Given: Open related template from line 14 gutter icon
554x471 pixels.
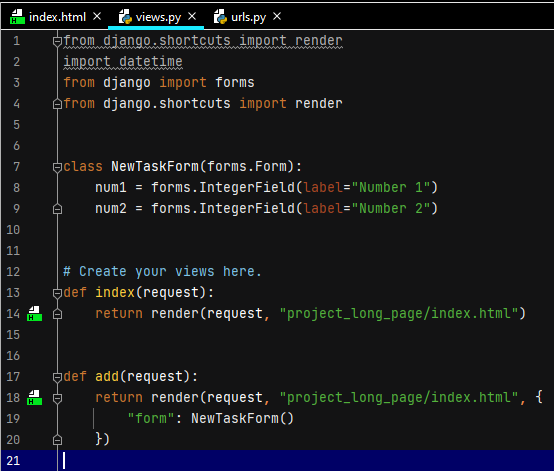Looking at the screenshot, I should [34, 313].
